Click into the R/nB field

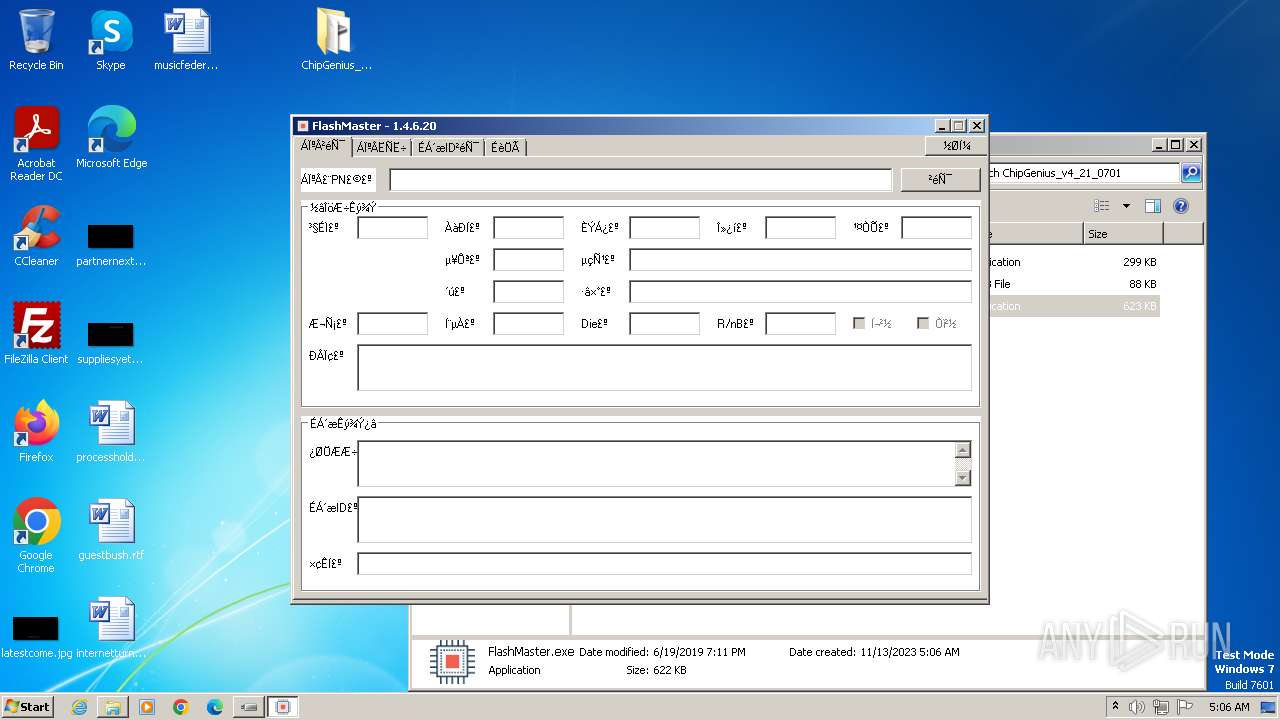[800, 323]
